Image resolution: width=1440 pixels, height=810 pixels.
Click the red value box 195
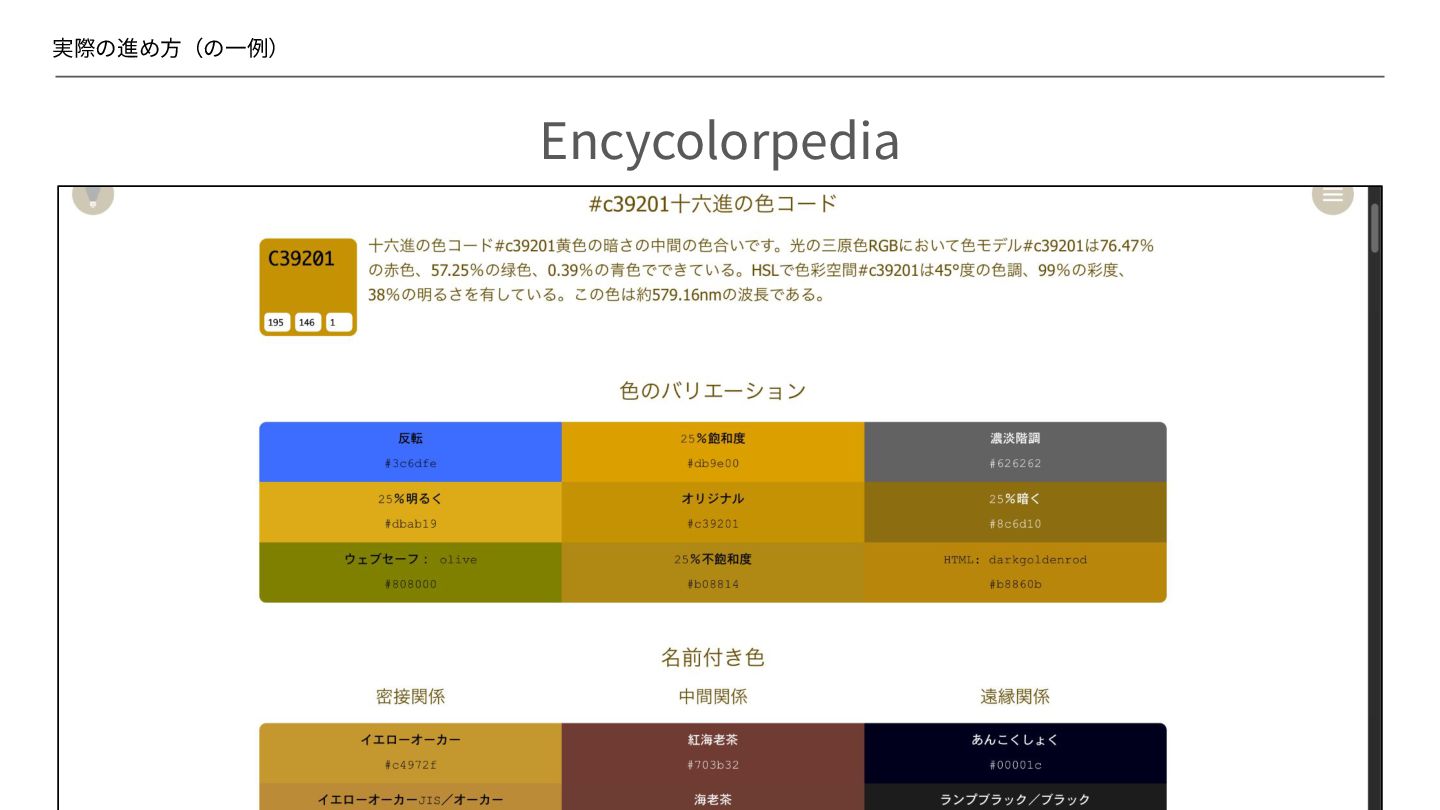pos(276,322)
